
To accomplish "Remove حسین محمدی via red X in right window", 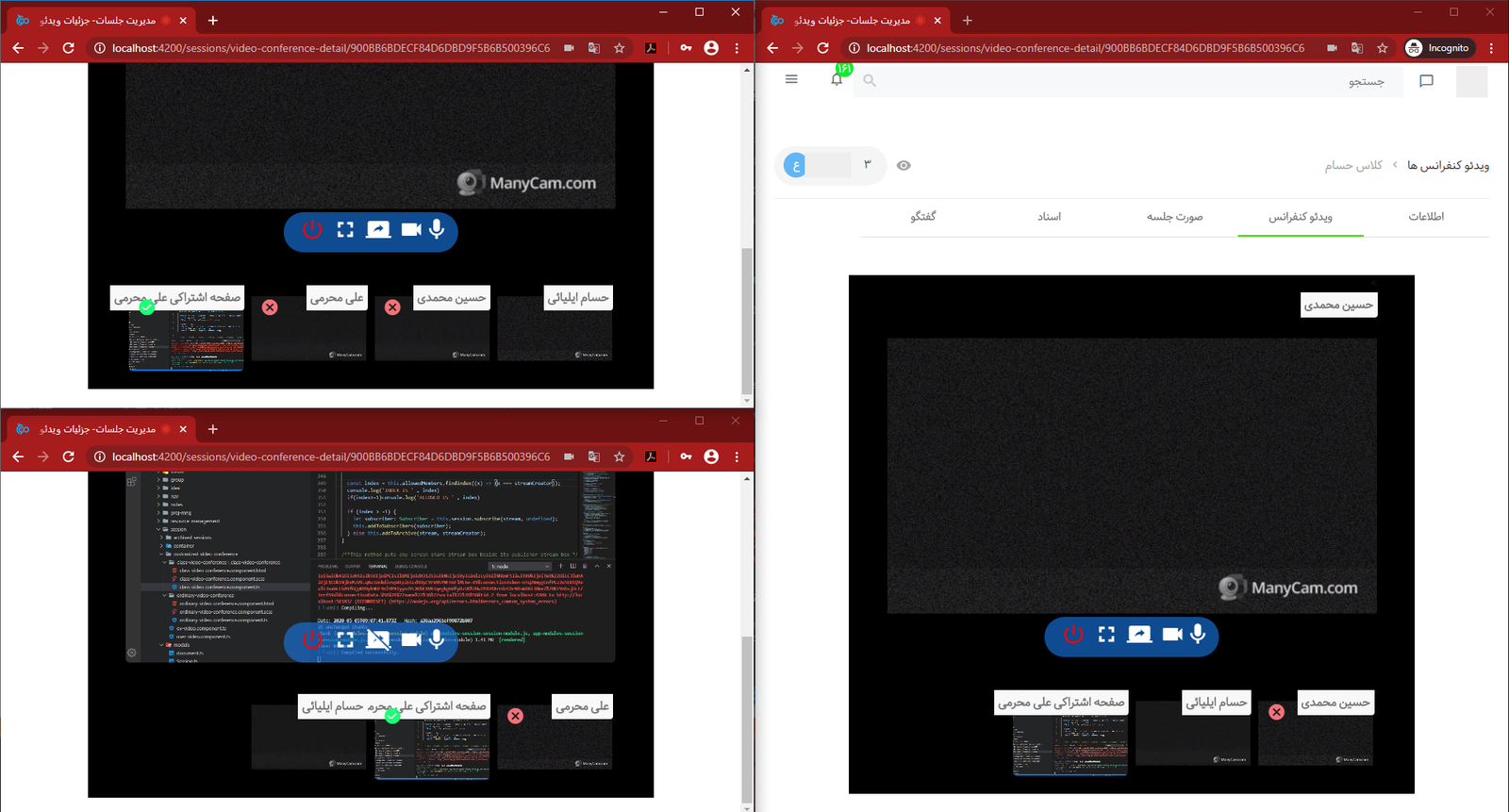I will [1276, 712].
